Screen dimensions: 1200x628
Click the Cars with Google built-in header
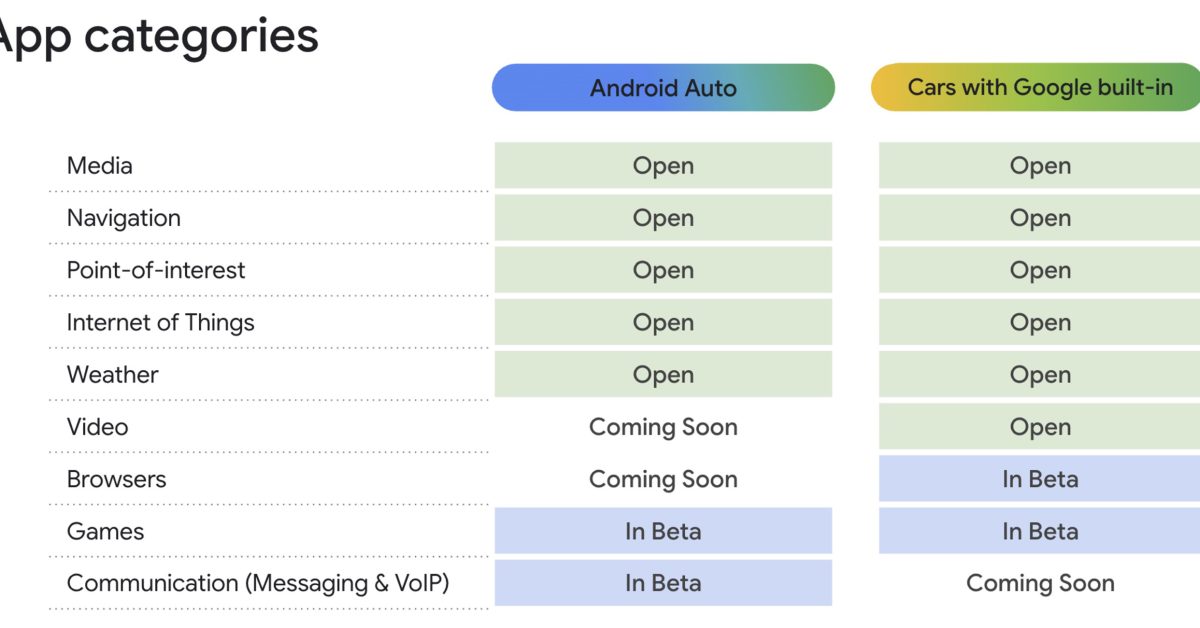tap(1039, 88)
